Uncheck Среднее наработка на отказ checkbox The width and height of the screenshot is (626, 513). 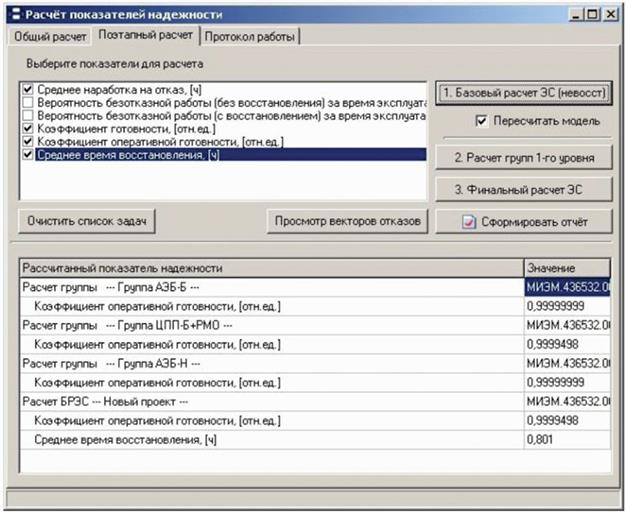coord(27,90)
